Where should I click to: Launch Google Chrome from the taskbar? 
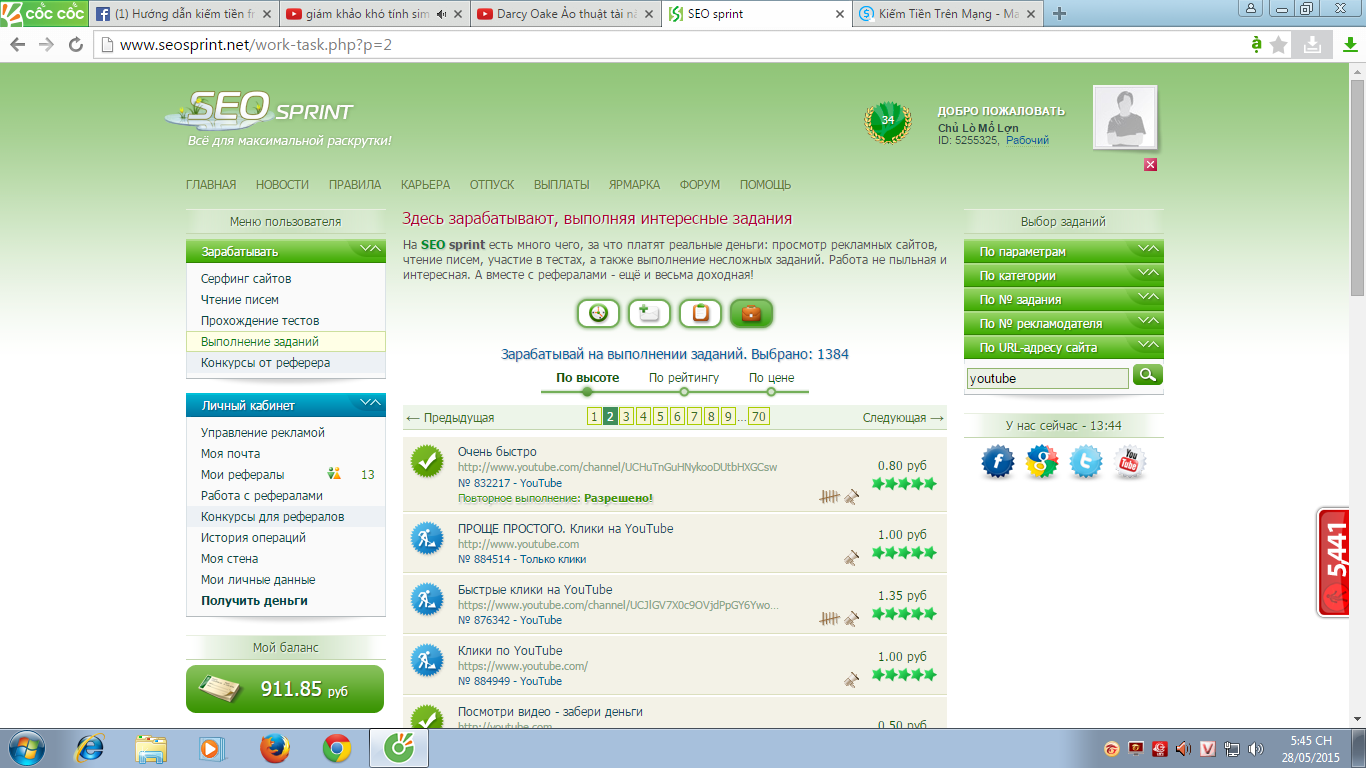tap(336, 748)
